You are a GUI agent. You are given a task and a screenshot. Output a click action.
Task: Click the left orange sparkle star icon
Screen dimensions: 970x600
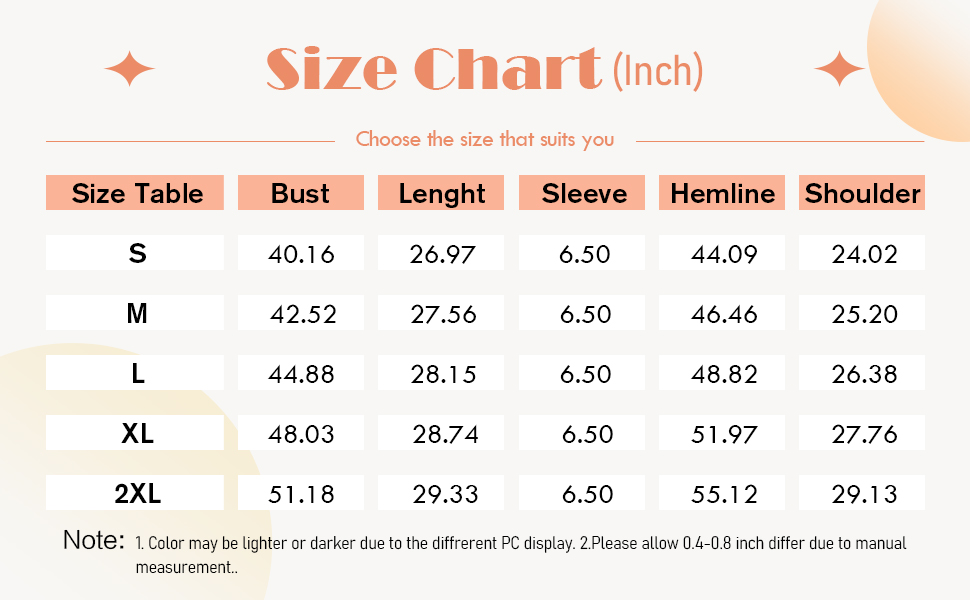130,70
